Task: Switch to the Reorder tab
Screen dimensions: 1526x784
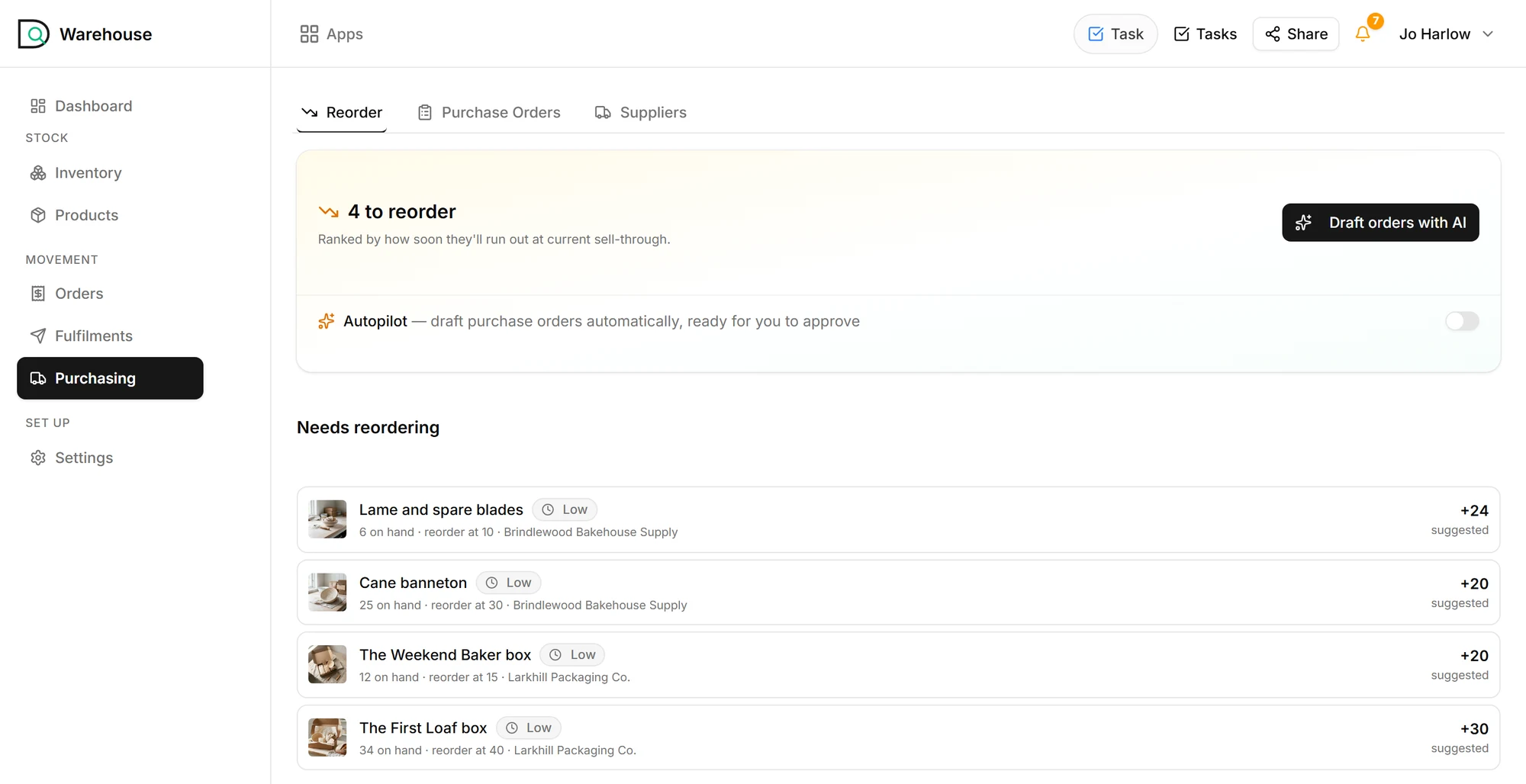Action: click(342, 113)
